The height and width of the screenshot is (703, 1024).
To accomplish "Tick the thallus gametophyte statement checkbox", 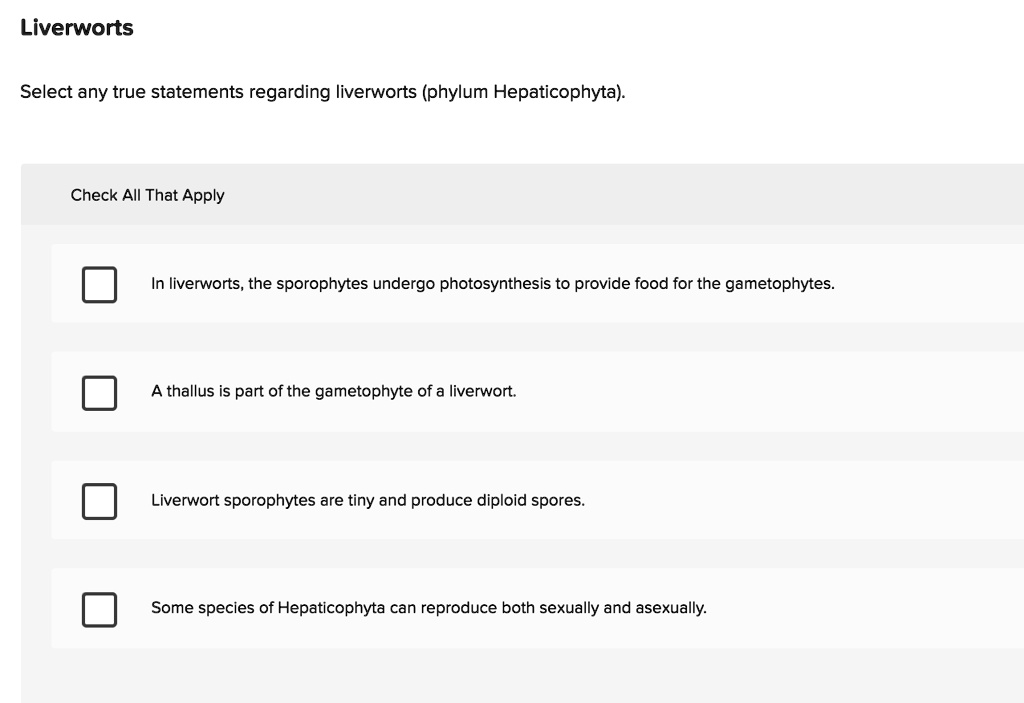I will (99, 392).
